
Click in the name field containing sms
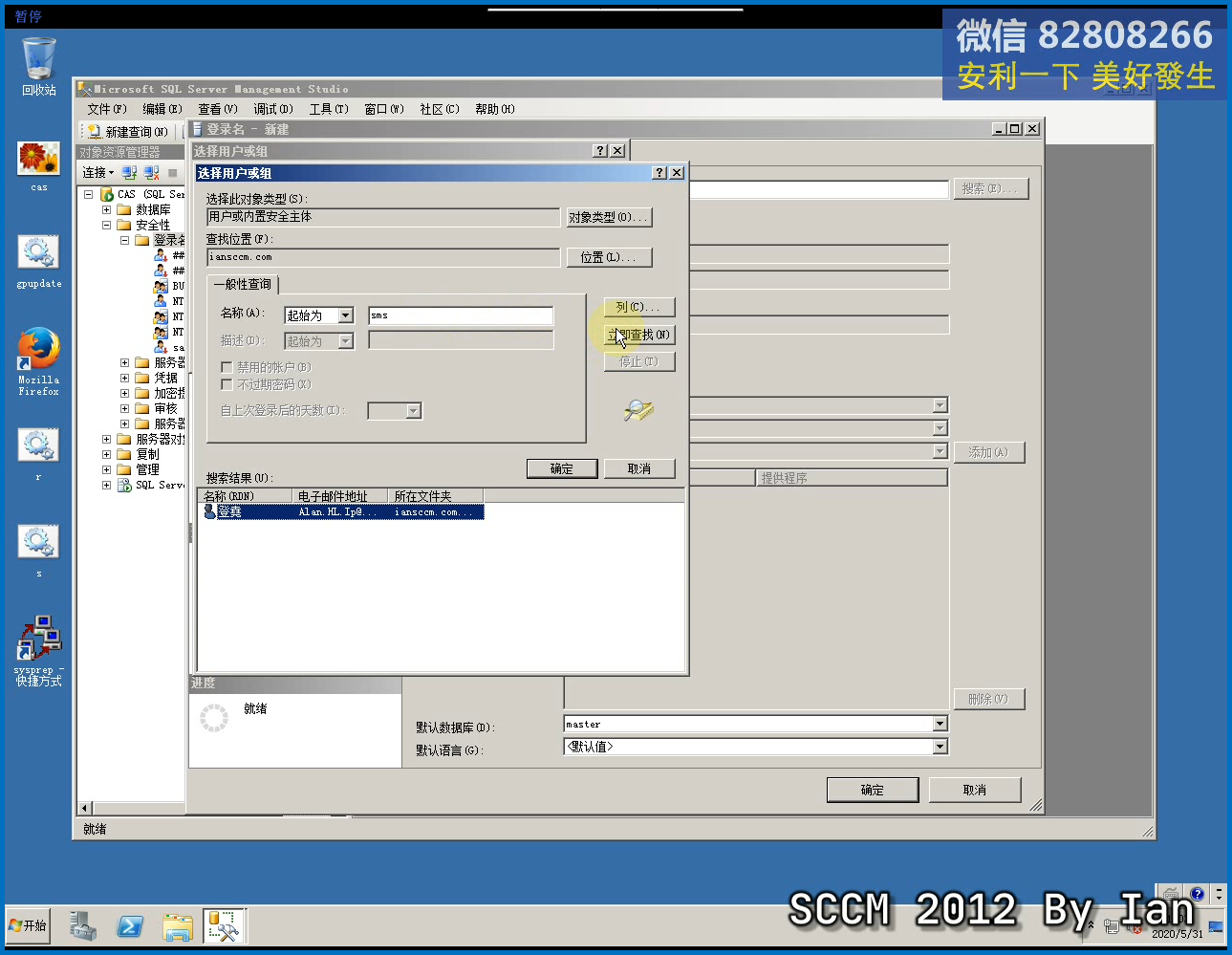461,315
